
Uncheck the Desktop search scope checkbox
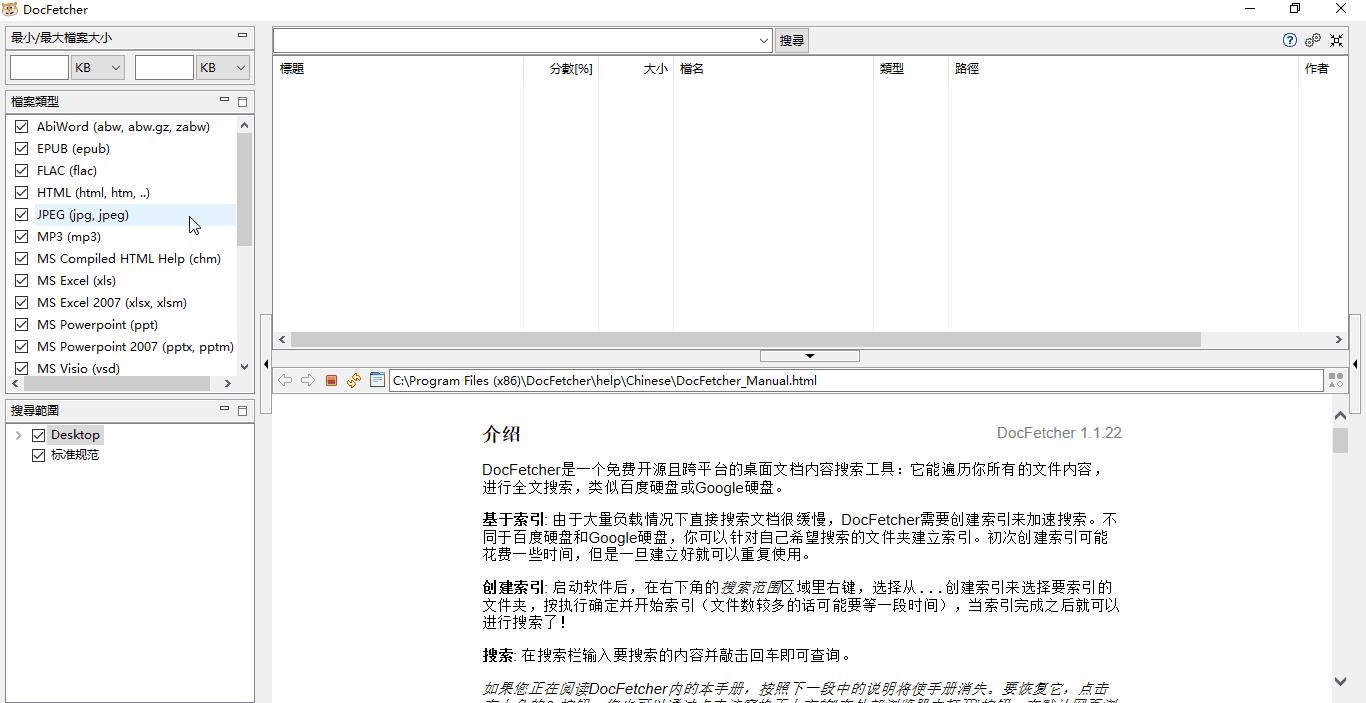39,435
